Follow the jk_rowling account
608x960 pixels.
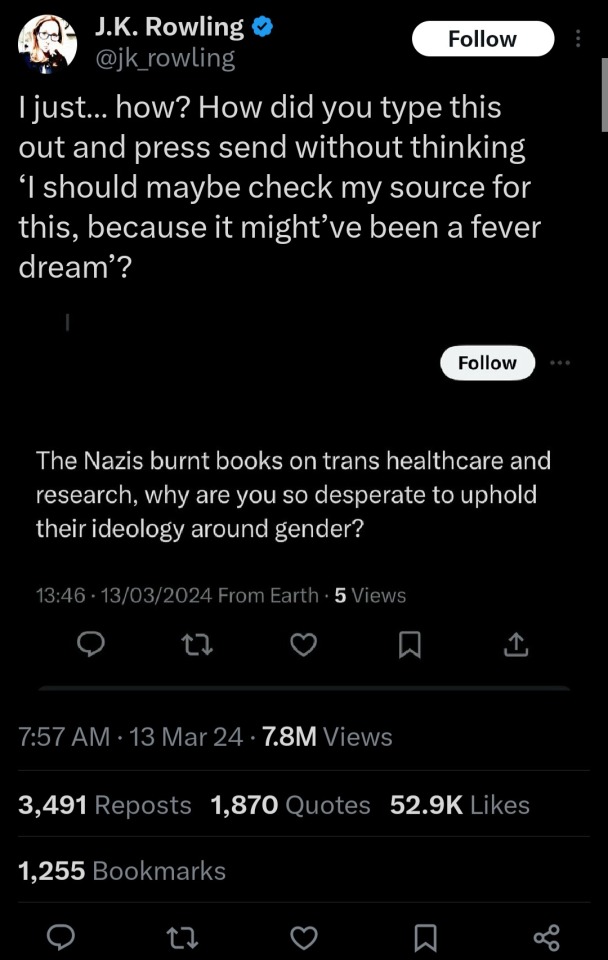point(482,39)
